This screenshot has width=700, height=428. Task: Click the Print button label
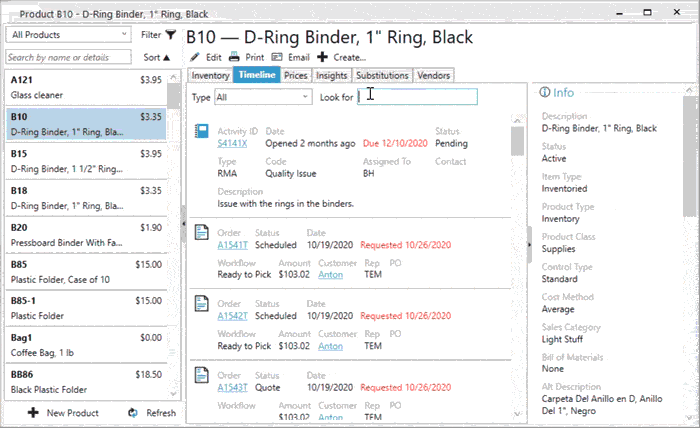tap(254, 57)
